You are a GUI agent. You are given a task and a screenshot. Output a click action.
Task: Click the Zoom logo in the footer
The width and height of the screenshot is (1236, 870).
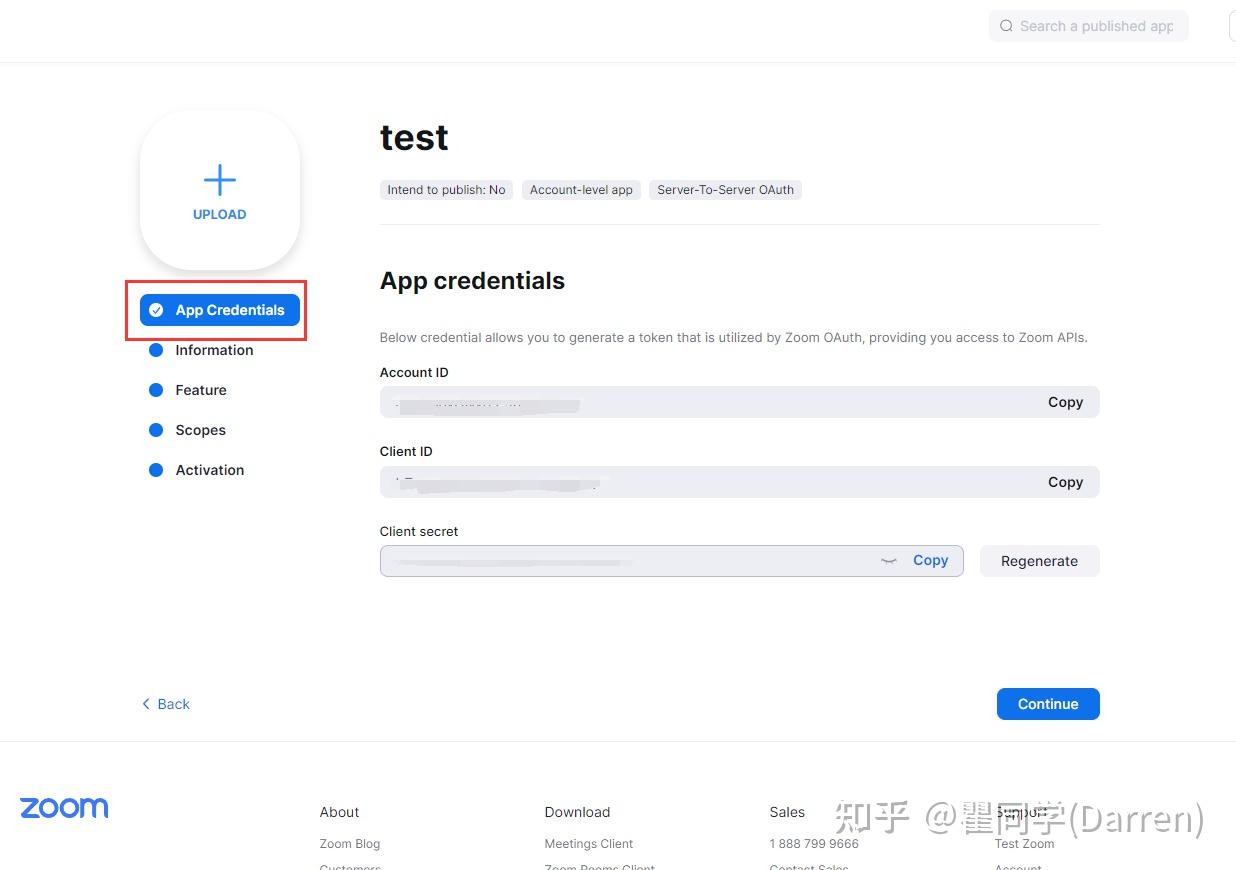63,807
